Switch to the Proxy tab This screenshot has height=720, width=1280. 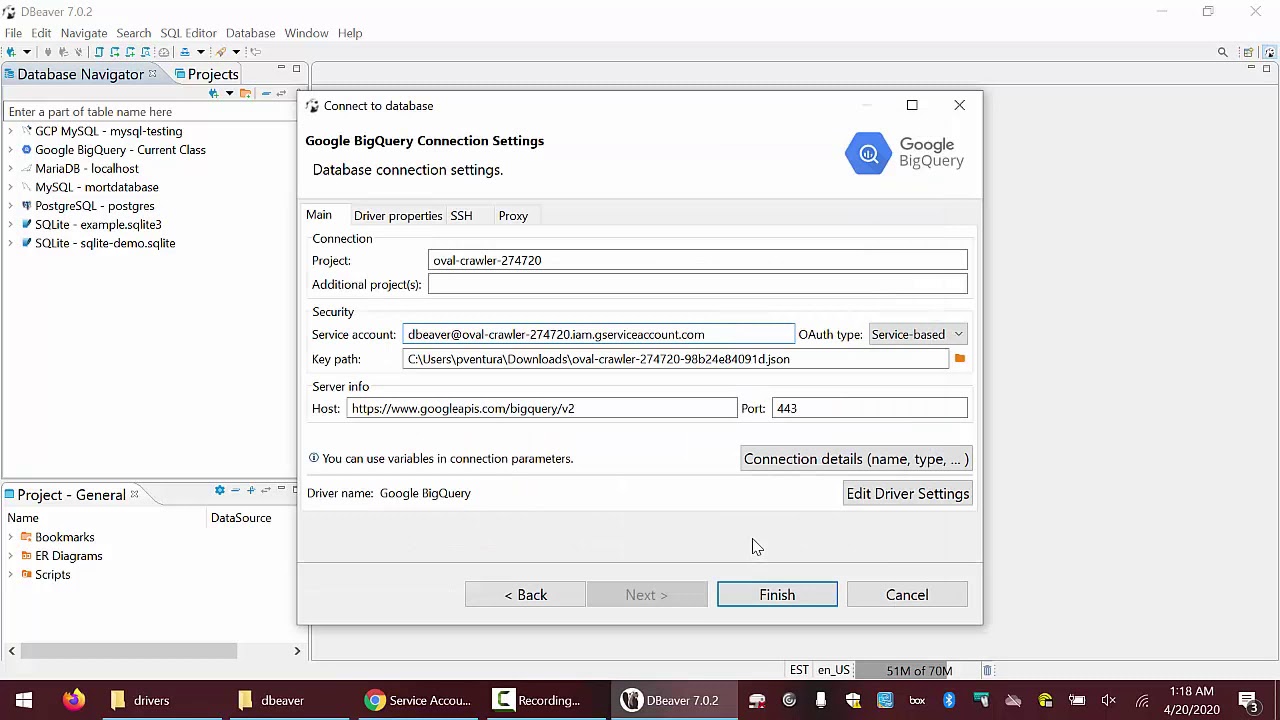point(513,216)
